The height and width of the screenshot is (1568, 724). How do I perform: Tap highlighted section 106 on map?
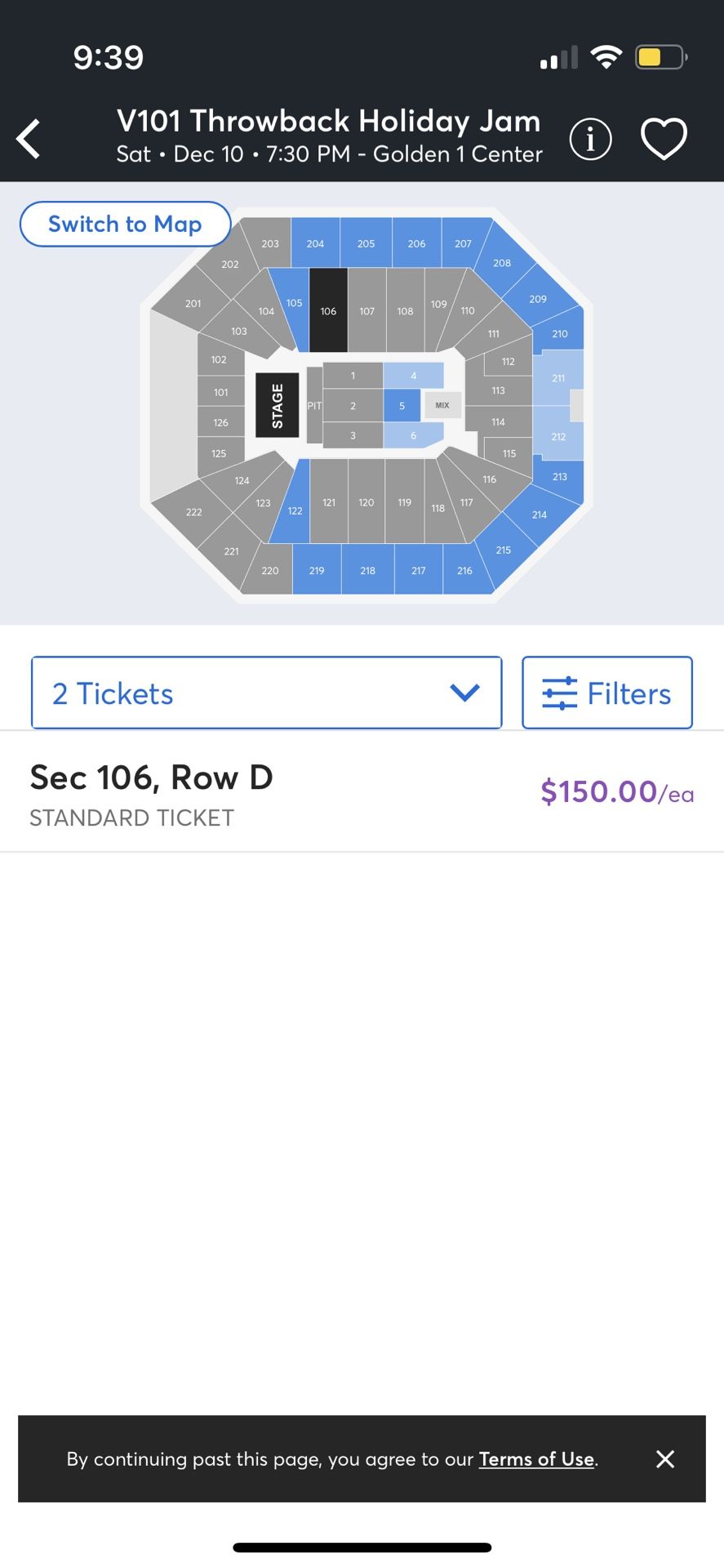328,311
